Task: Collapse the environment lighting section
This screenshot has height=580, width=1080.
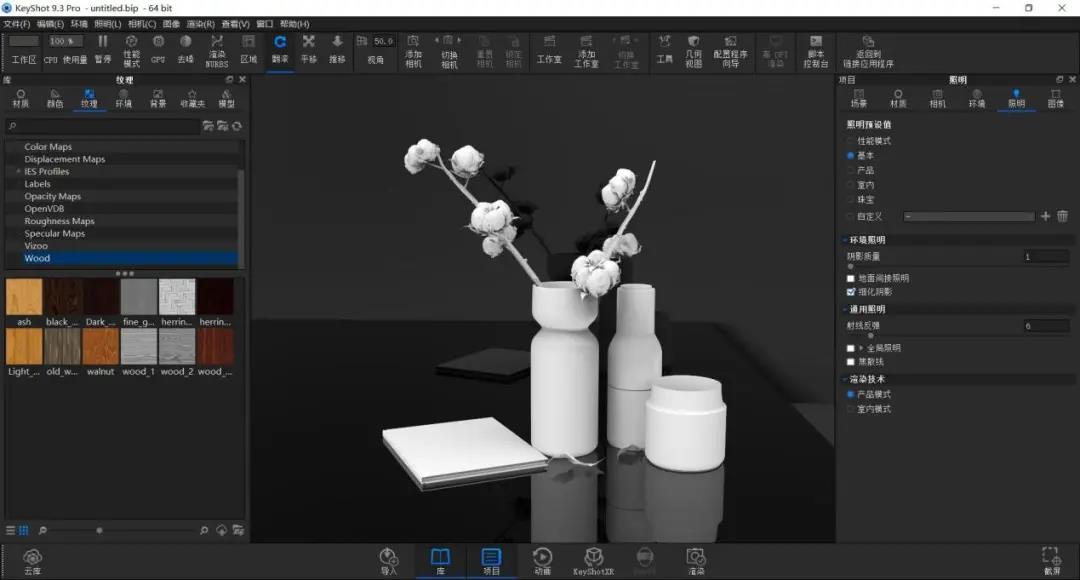Action: coord(845,240)
